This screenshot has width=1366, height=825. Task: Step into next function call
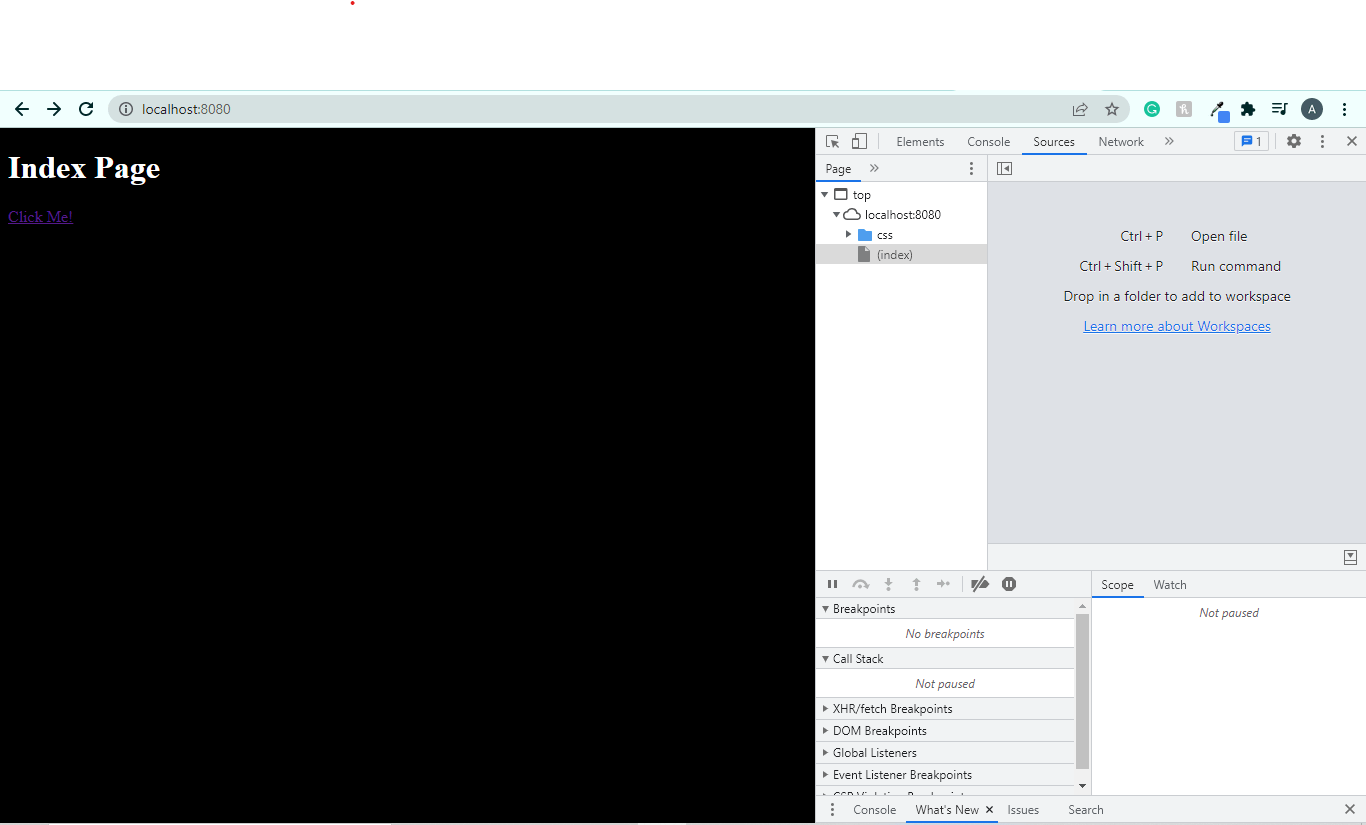(x=888, y=584)
